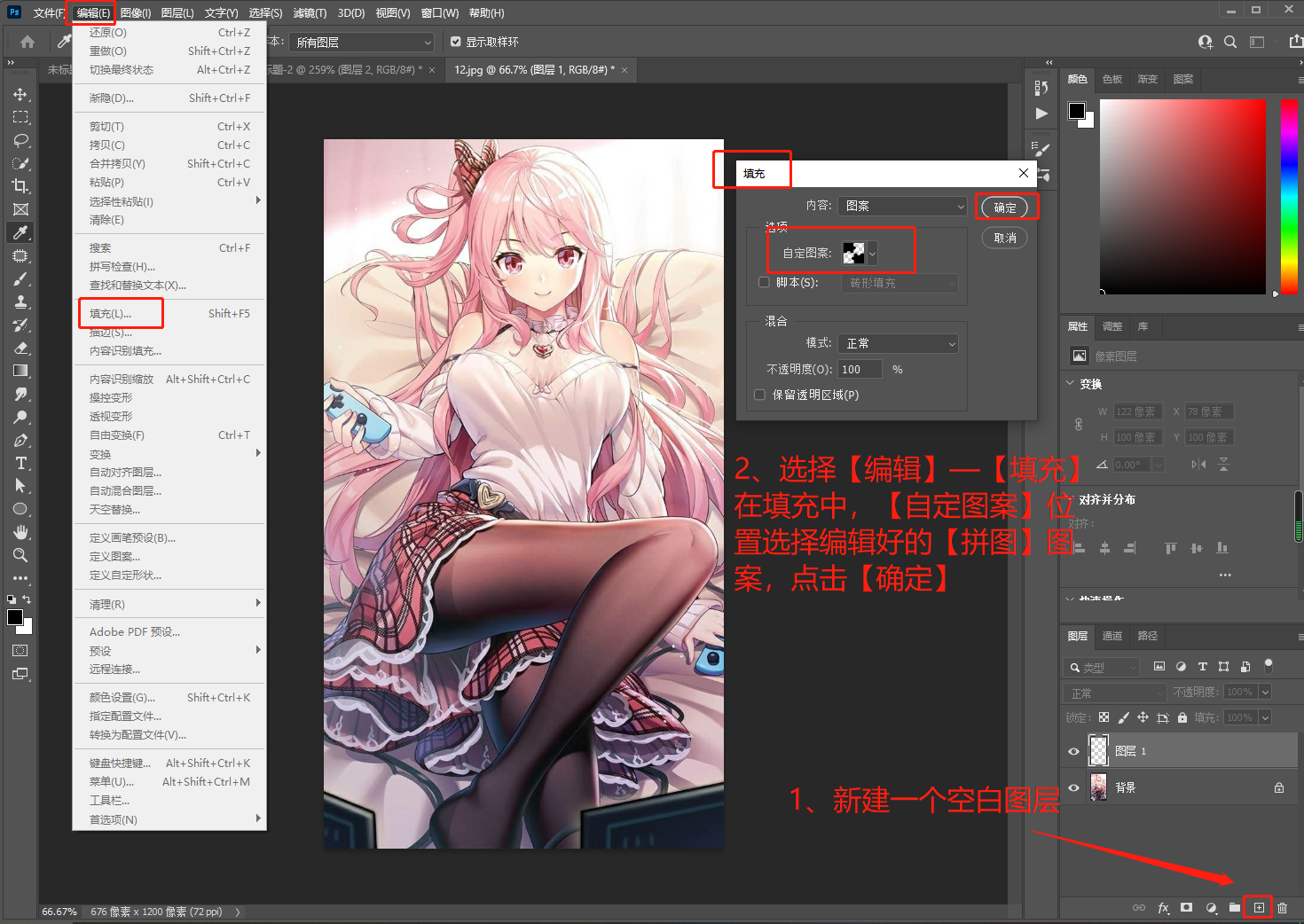Open the 所有图层 sample dropdown
This screenshot has height=924, width=1304.
362,42
